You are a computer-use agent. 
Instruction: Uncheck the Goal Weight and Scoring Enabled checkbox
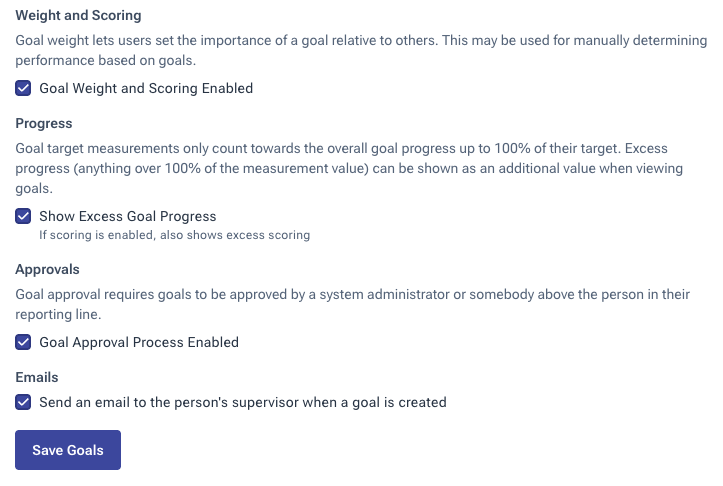tap(24, 88)
